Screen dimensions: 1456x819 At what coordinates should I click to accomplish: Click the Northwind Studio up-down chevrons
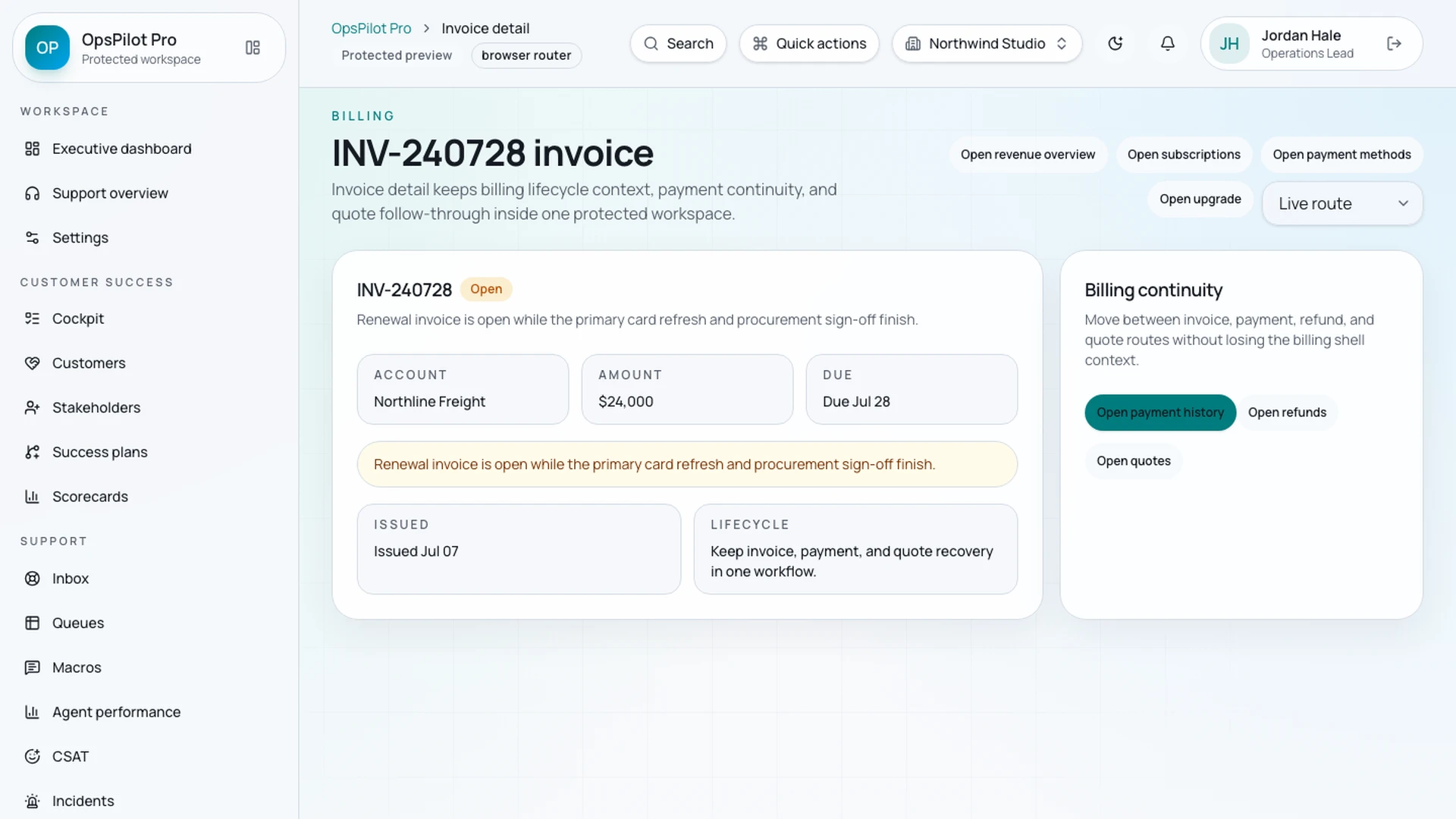click(x=1062, y=44)
